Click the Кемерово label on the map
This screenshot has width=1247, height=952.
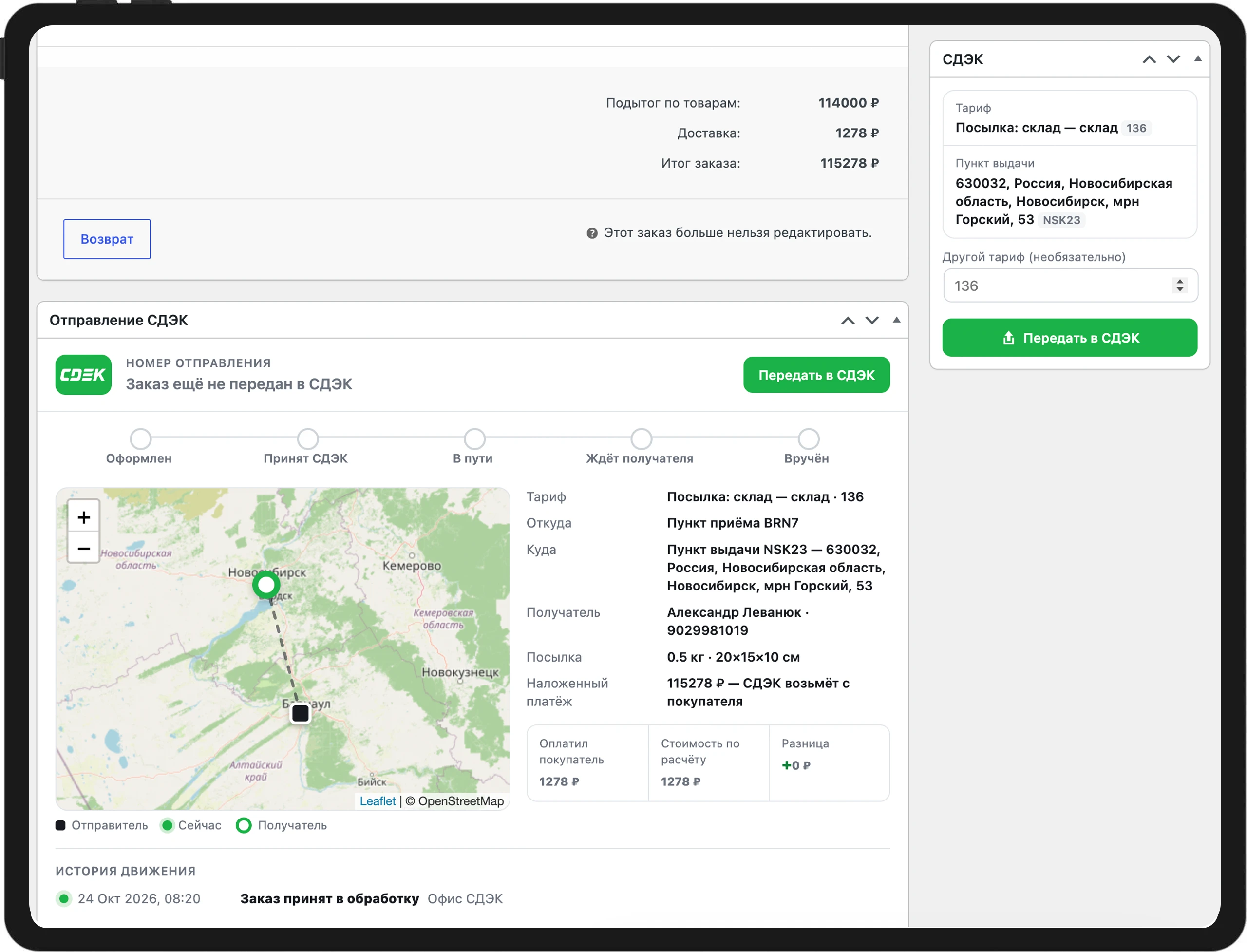click(x=411, y=566)
